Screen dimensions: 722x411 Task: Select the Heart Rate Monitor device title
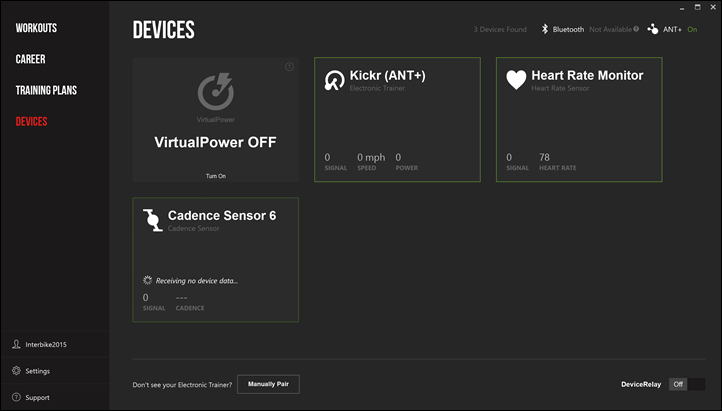pos(587,75)
